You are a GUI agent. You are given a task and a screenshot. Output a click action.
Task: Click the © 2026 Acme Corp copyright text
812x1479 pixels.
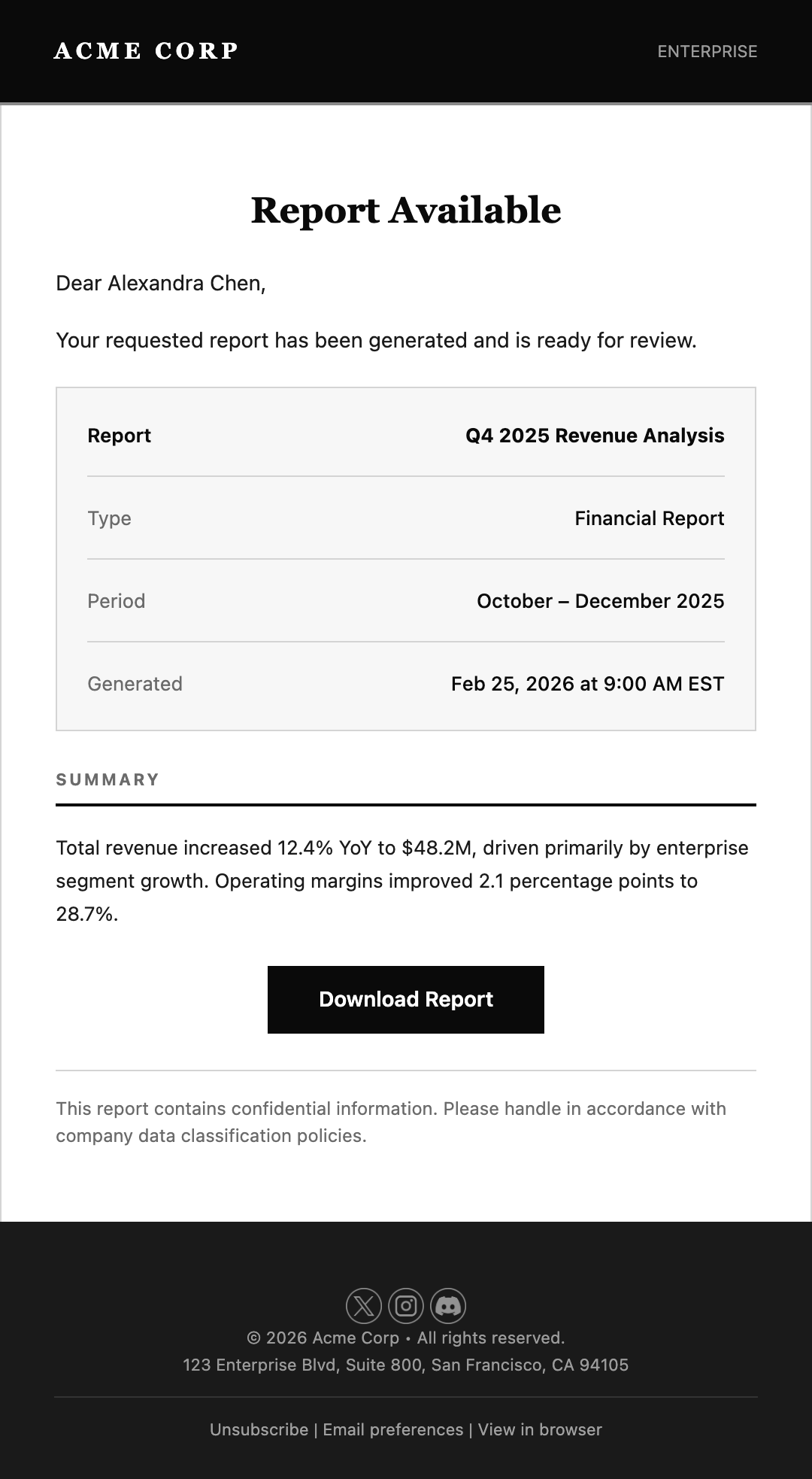click(406, 1338)
